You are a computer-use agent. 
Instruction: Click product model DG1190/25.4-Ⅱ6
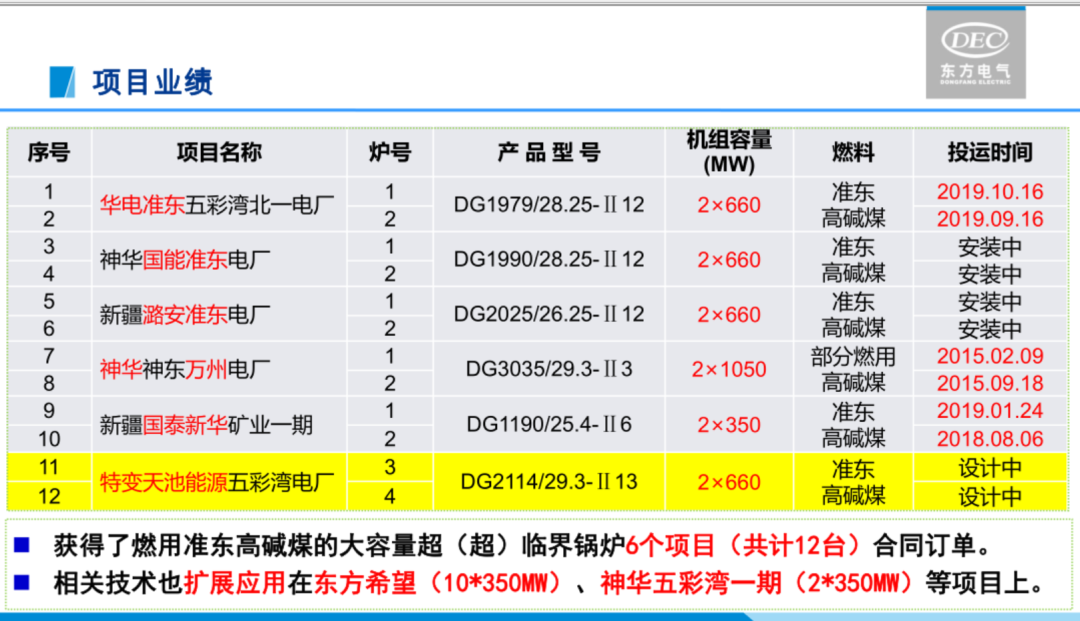coord(549,425)
